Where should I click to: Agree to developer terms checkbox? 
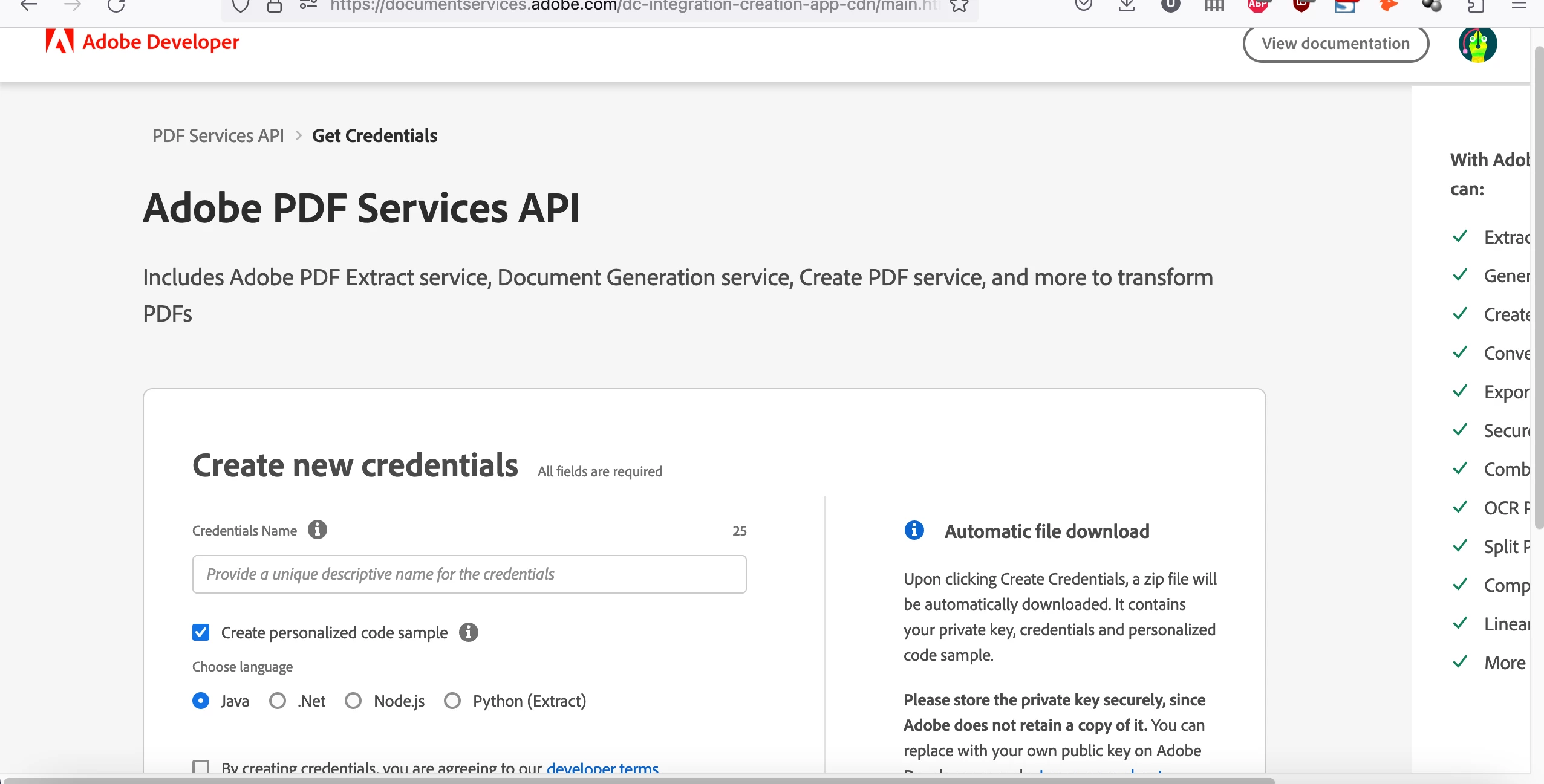(x=201, y=768)
